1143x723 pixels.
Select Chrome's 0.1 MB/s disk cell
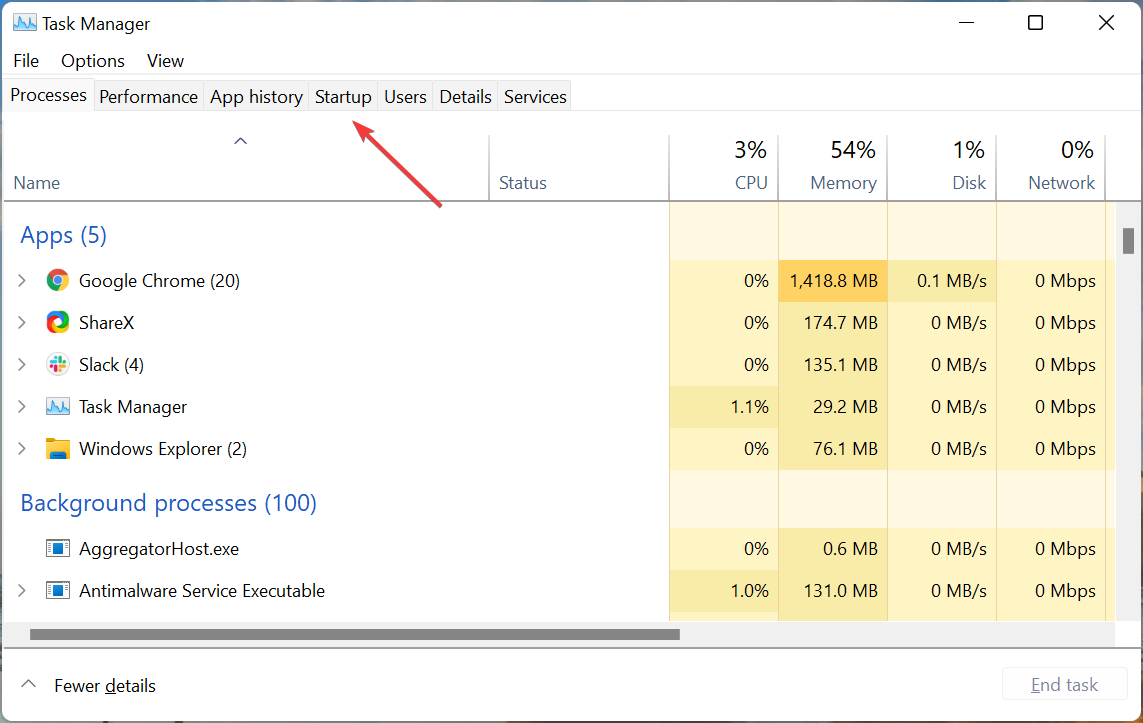tap(943, 281)
